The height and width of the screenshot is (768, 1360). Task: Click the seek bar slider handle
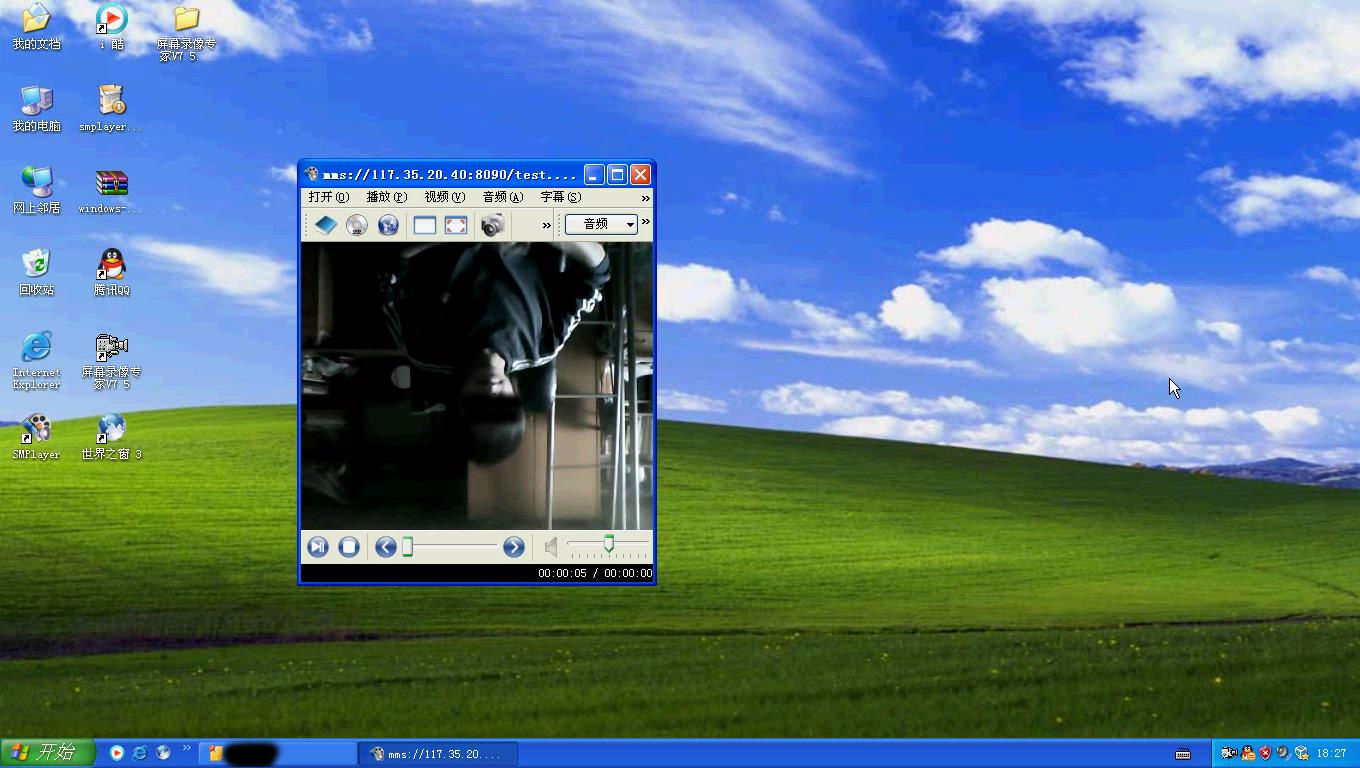tap(408, 546)
